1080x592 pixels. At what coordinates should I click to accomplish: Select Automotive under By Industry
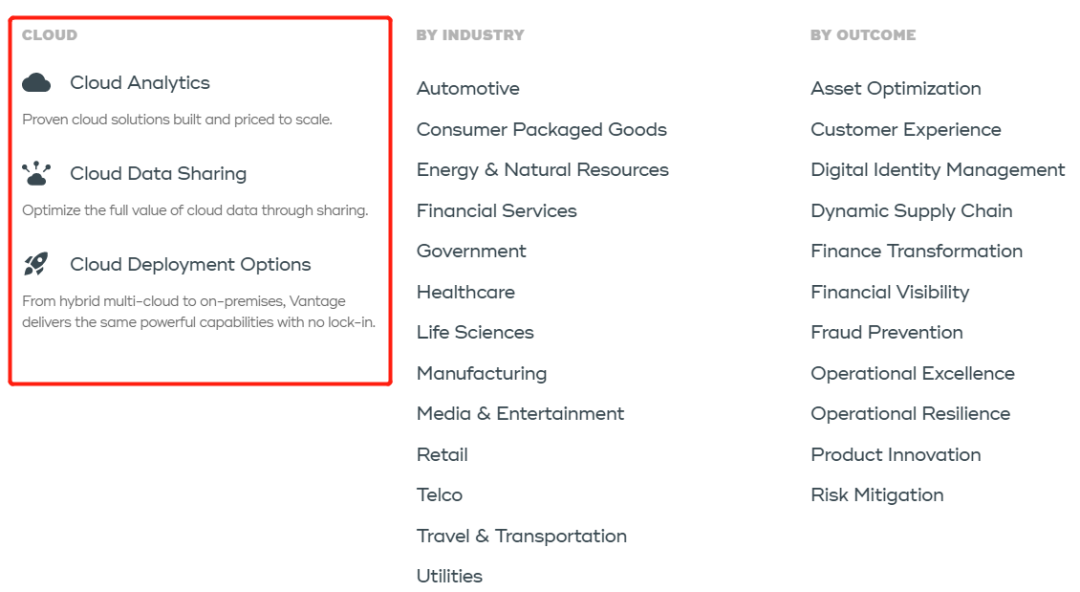468,89
